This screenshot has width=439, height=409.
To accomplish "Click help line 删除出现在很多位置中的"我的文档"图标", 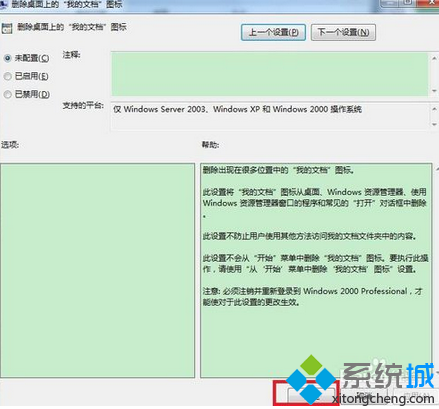I will tap(279, 170).
